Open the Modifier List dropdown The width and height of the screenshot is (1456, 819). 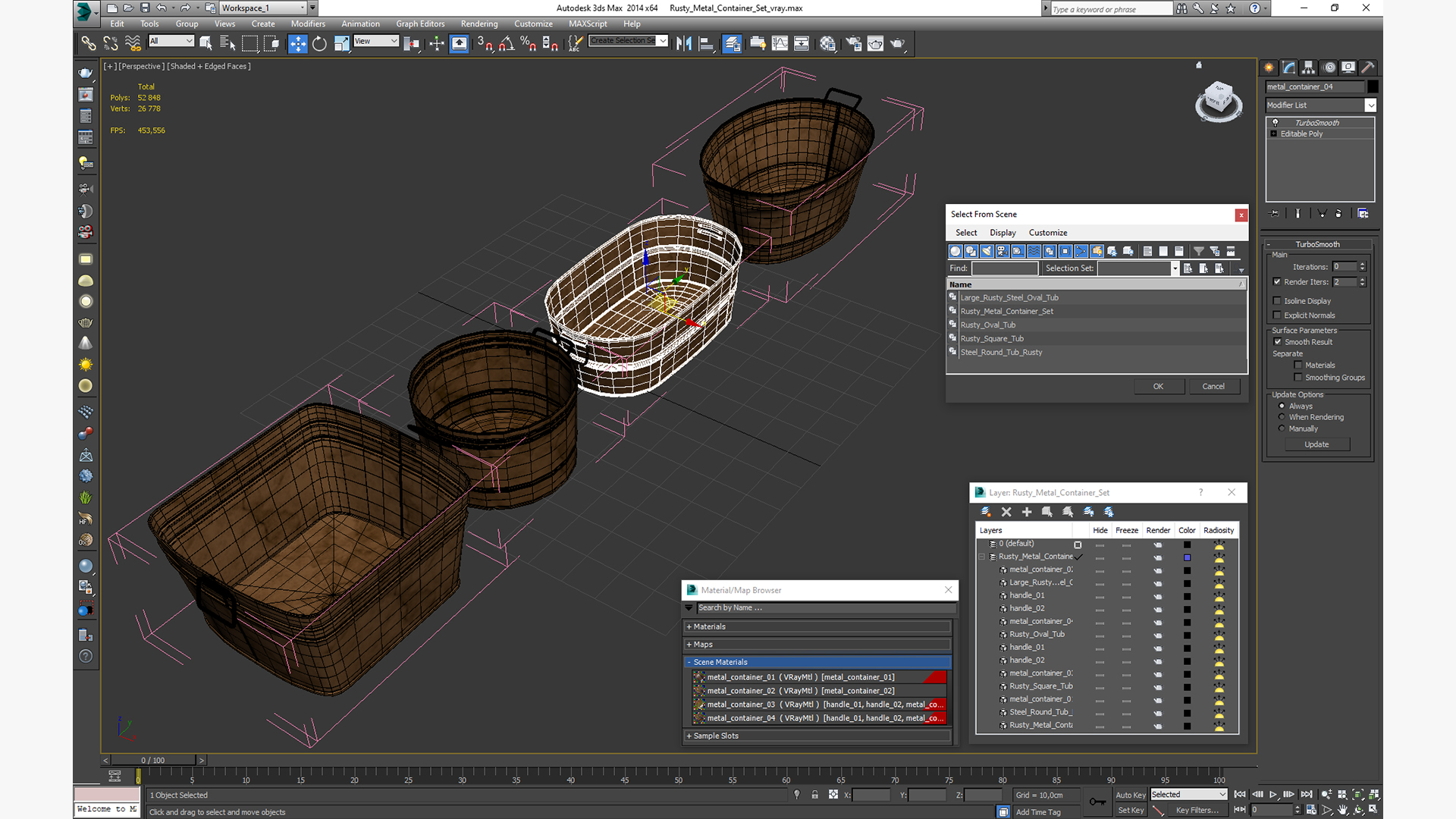click(1320, 105)
